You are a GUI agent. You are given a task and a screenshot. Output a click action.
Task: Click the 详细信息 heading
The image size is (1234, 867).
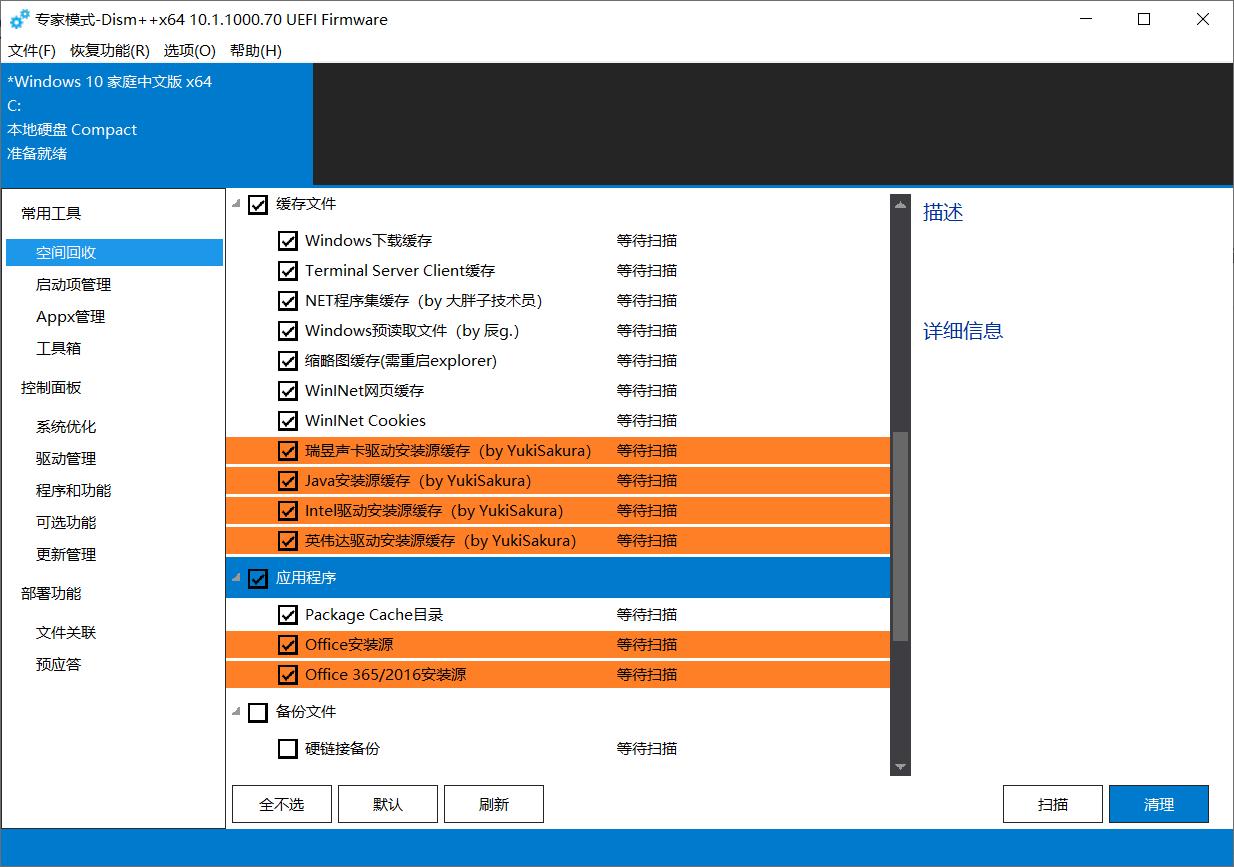963,331
